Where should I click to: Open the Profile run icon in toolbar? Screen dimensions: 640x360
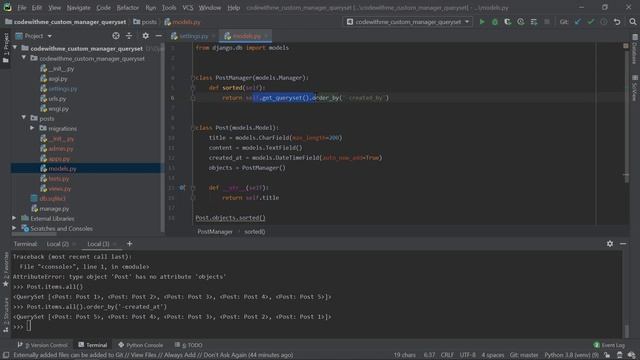520,22
